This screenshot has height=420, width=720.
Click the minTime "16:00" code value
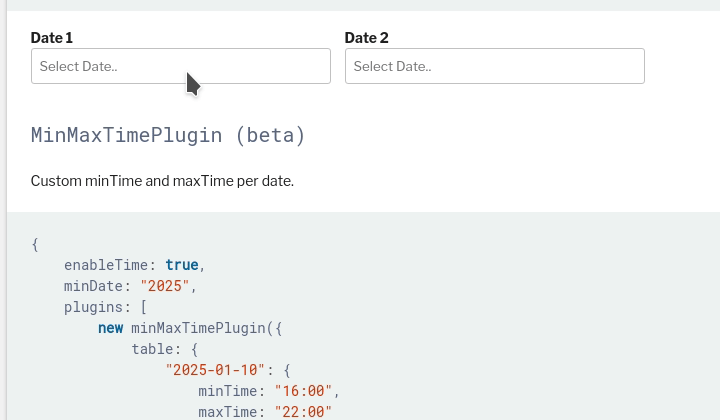pyautogui.click(x=303, y=391)
